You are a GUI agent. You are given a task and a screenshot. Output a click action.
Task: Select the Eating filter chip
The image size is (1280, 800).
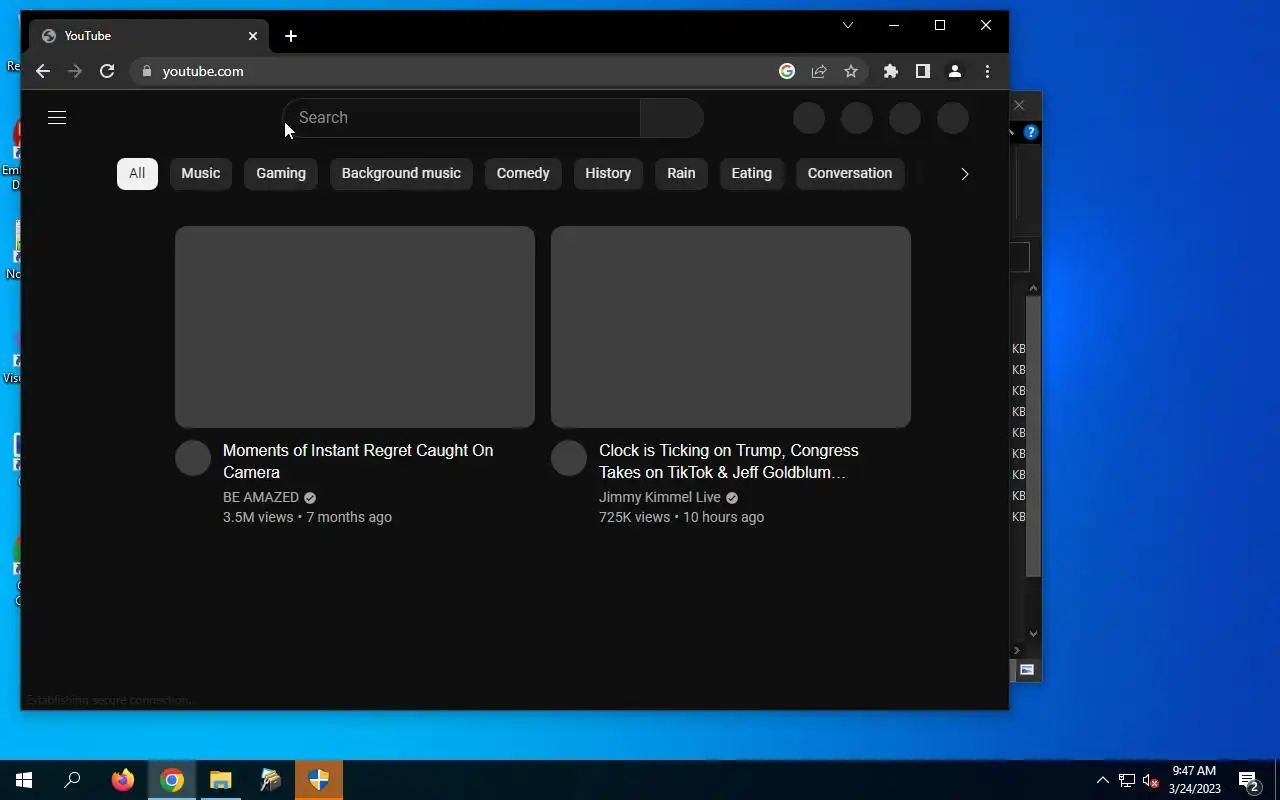tap(752, 173)
